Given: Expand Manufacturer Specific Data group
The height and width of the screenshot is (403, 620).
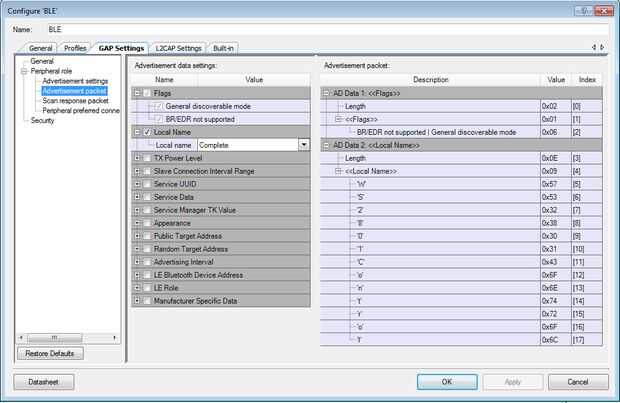Looking at the screenshot, I should pos(137,301).
